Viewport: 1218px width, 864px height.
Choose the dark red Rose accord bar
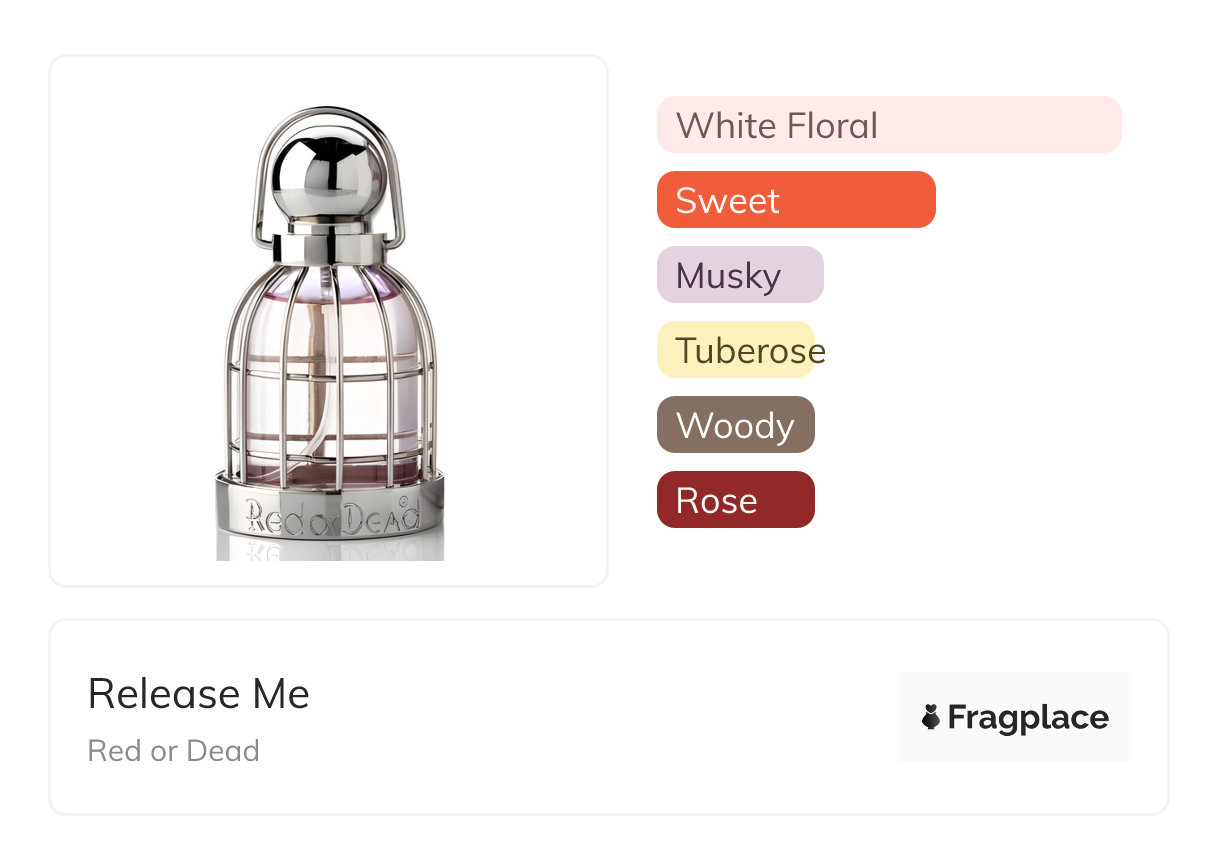click(x=735, y=500)
